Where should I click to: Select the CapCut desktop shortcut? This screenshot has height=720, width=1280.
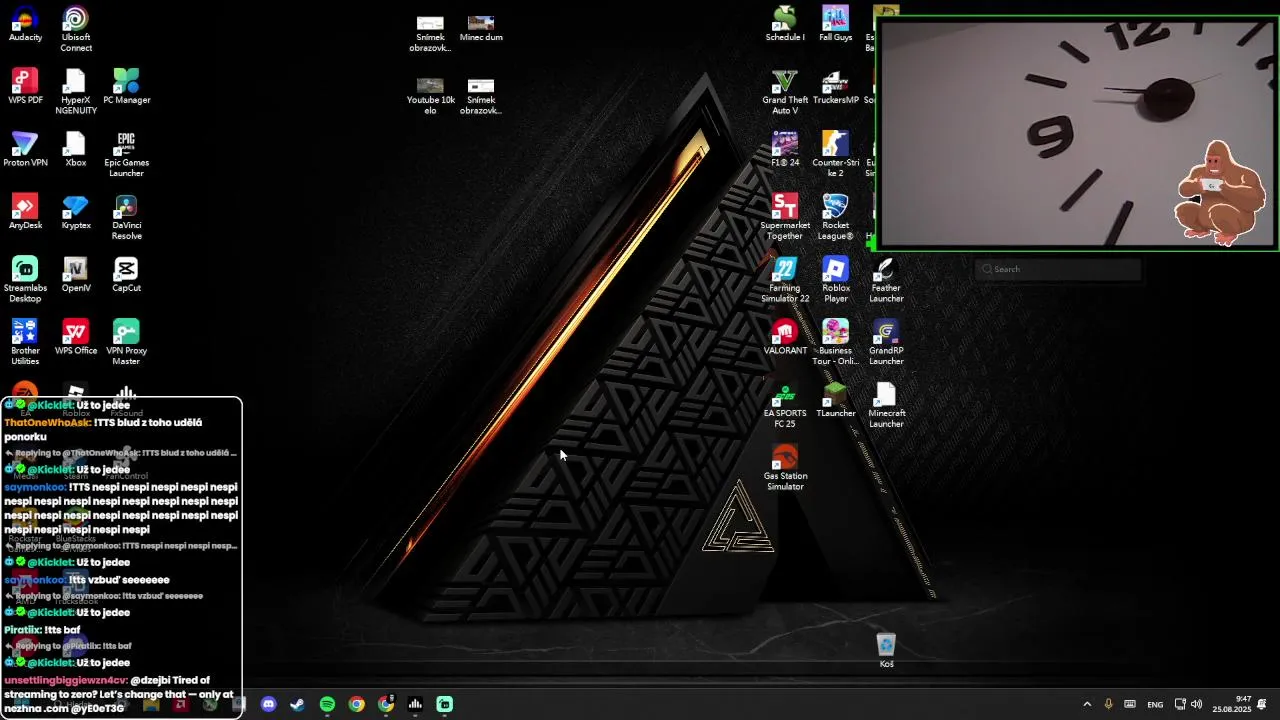126,275
